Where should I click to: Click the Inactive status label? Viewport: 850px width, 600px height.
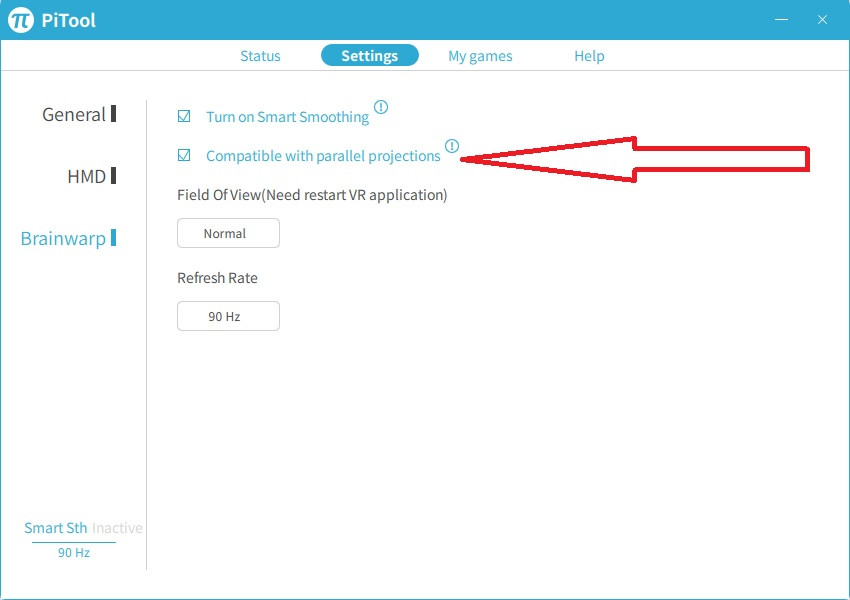point(117,528)
